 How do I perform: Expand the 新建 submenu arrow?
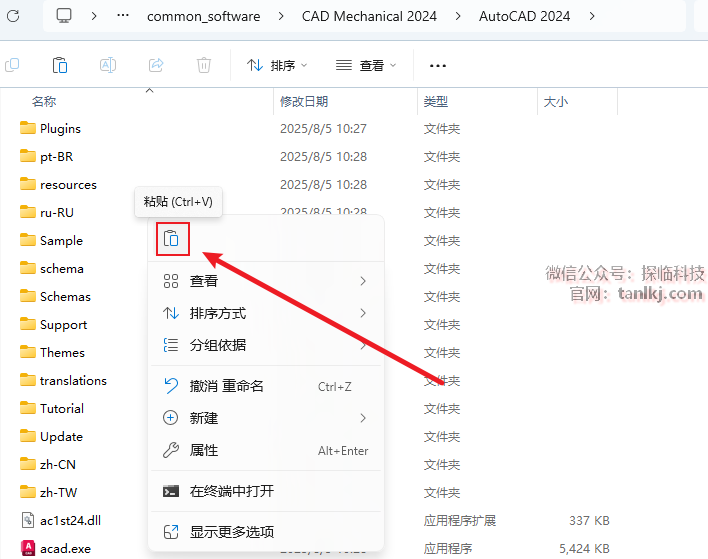(363, 418)
